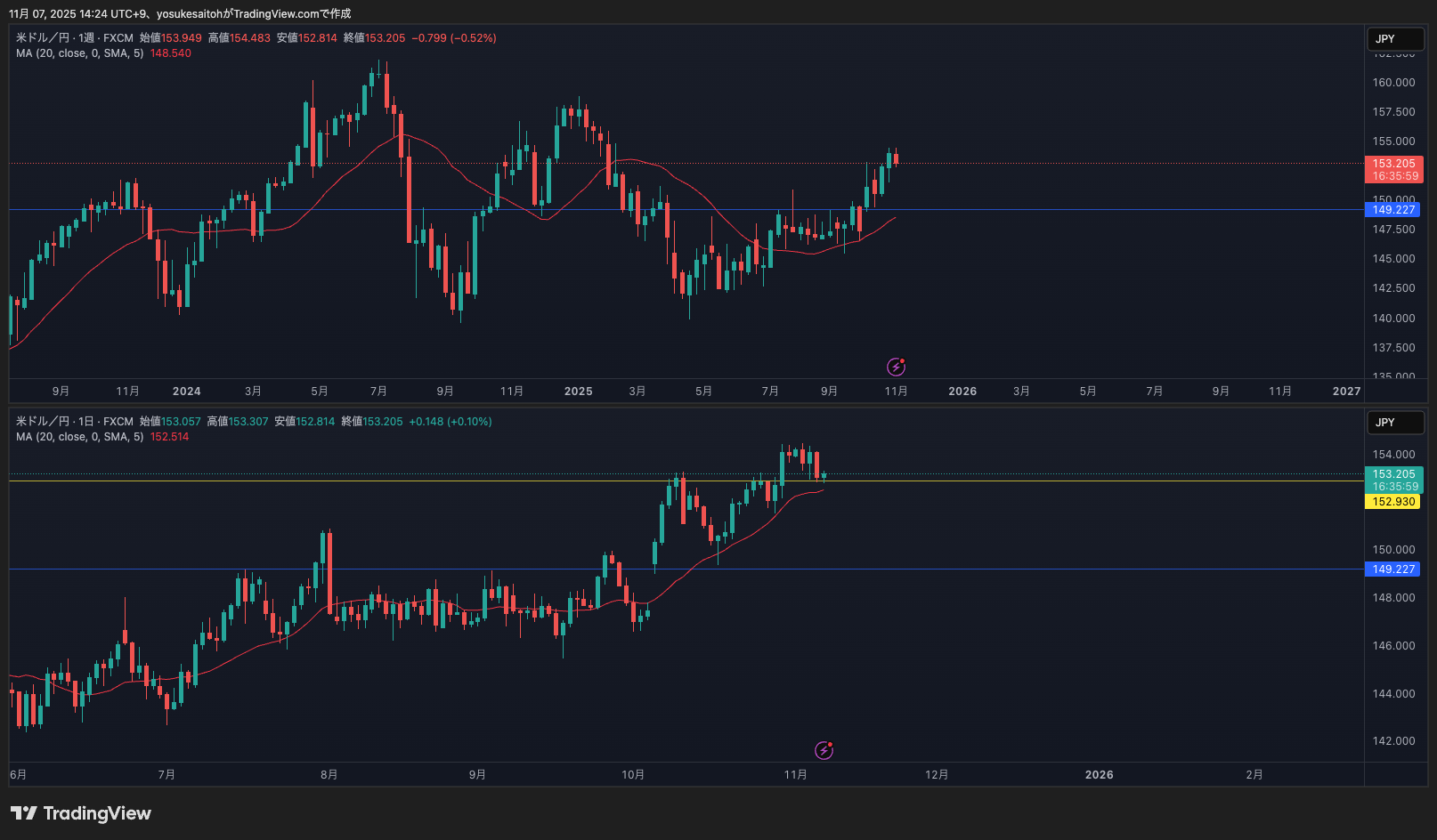Click the lightning event icon on weekly chart
This screenshot has height=840, width=1437.
pos(896,367)
